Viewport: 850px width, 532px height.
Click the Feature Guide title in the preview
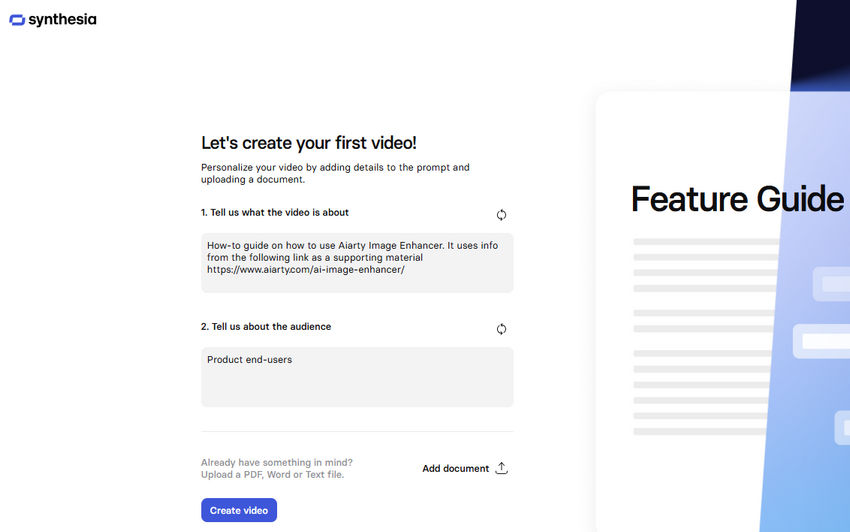737,199
